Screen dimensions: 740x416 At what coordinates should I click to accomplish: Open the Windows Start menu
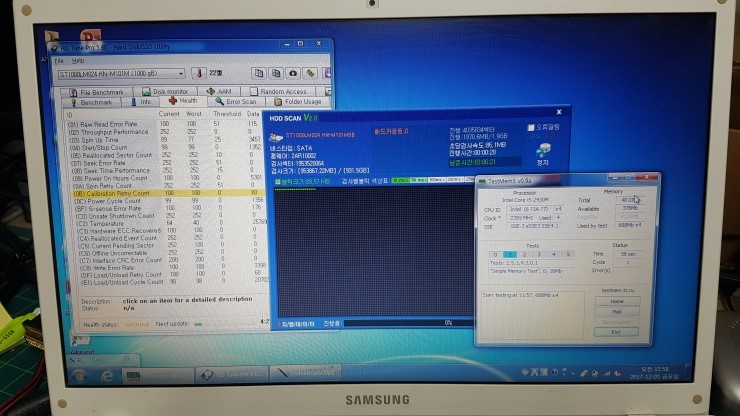[78, 376]
